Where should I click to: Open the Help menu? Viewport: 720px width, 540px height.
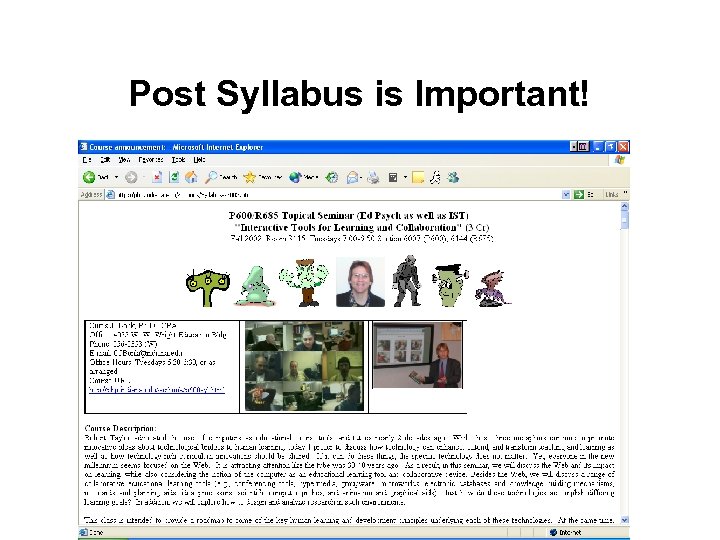coord(199,160)
